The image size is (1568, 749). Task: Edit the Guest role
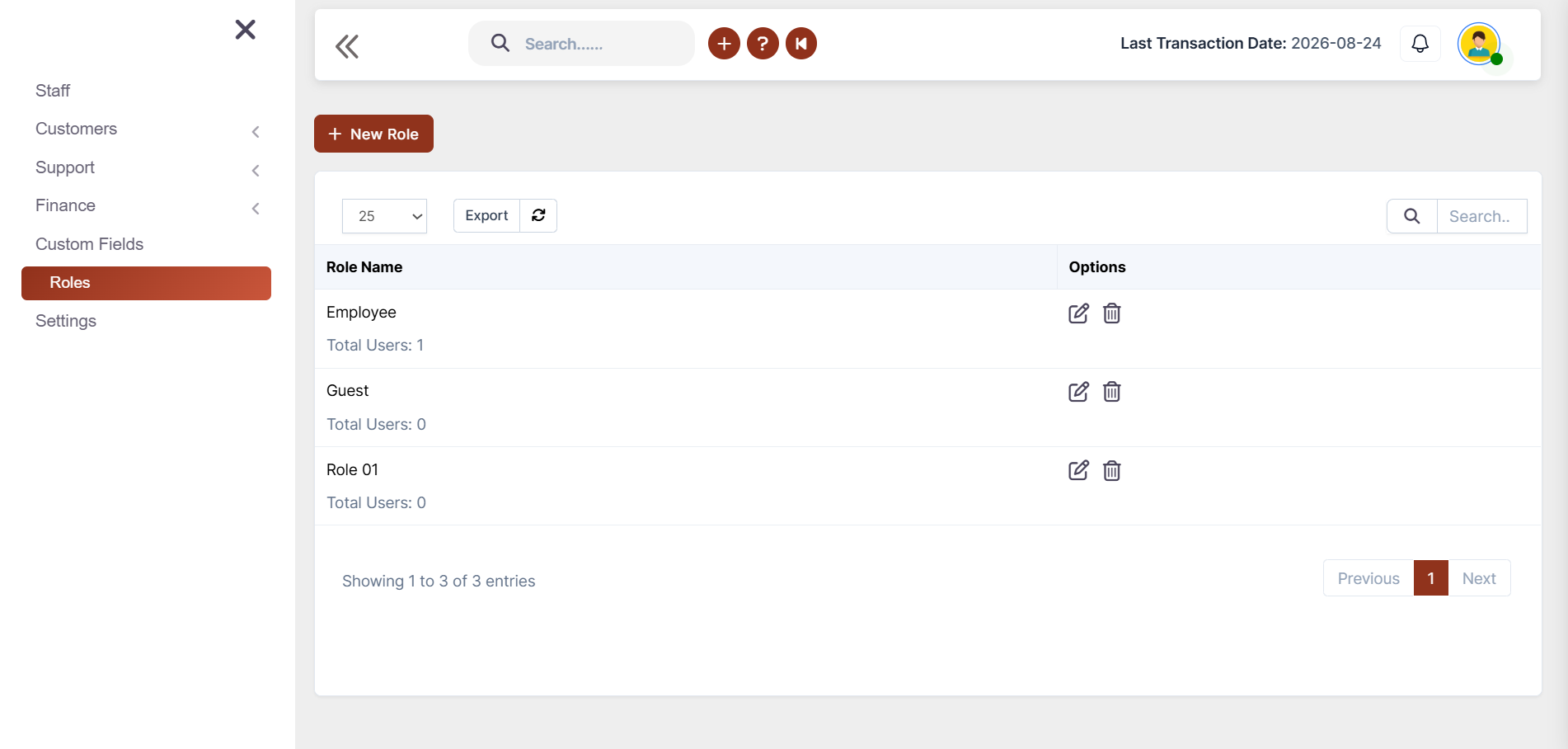click(x=1078, y=392)
